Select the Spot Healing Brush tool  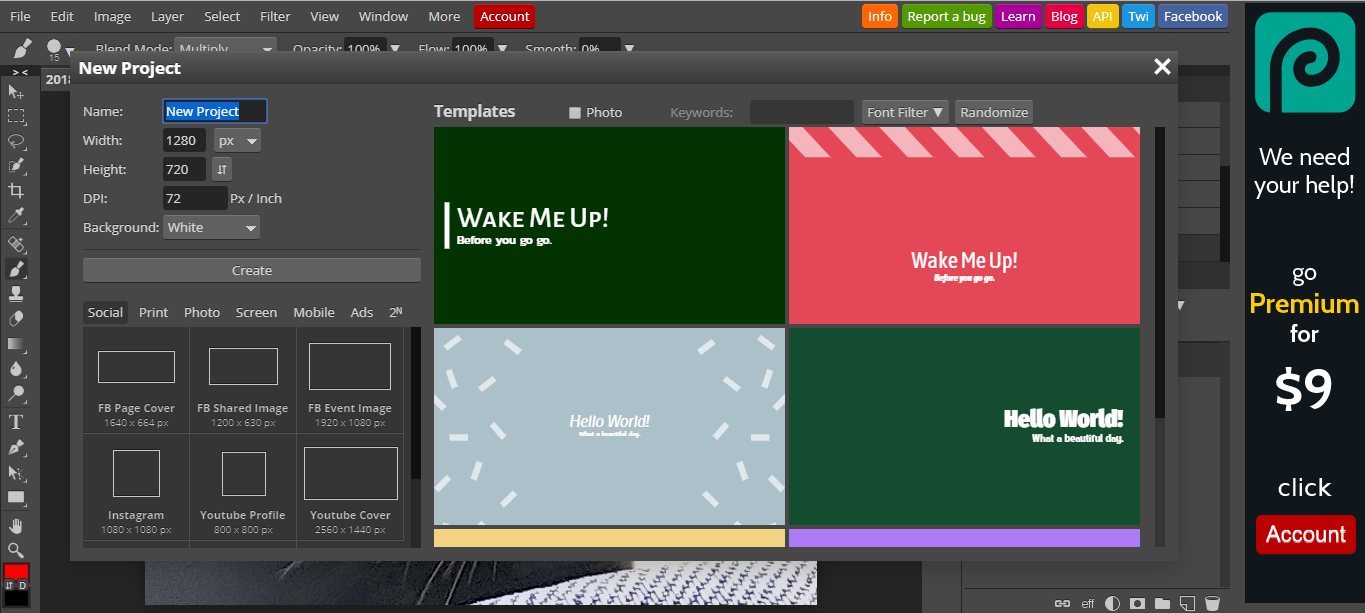(x=16, y=244)
